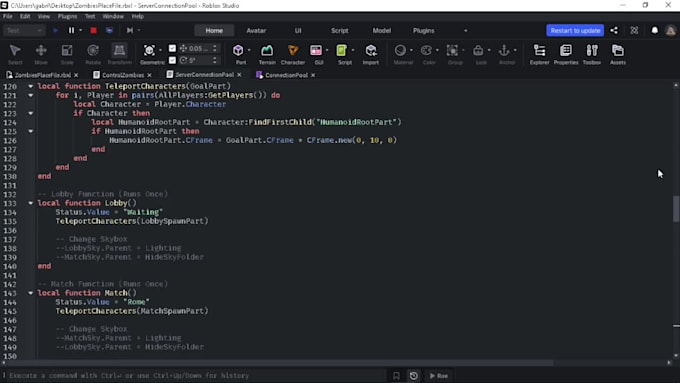The image size is (680, 383).
Task: Open the Properties panel
Action: [566, 54]
